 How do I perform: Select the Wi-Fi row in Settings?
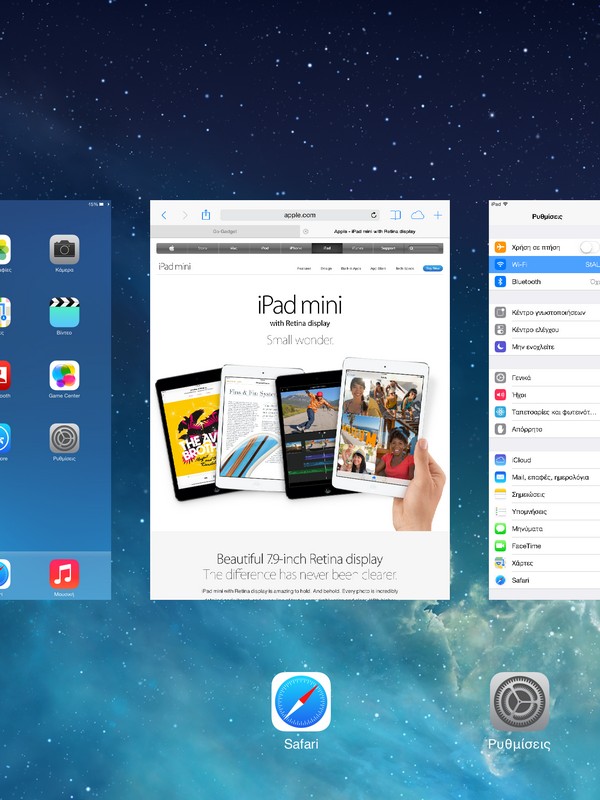pyautogui.click(x=544, y=264)
